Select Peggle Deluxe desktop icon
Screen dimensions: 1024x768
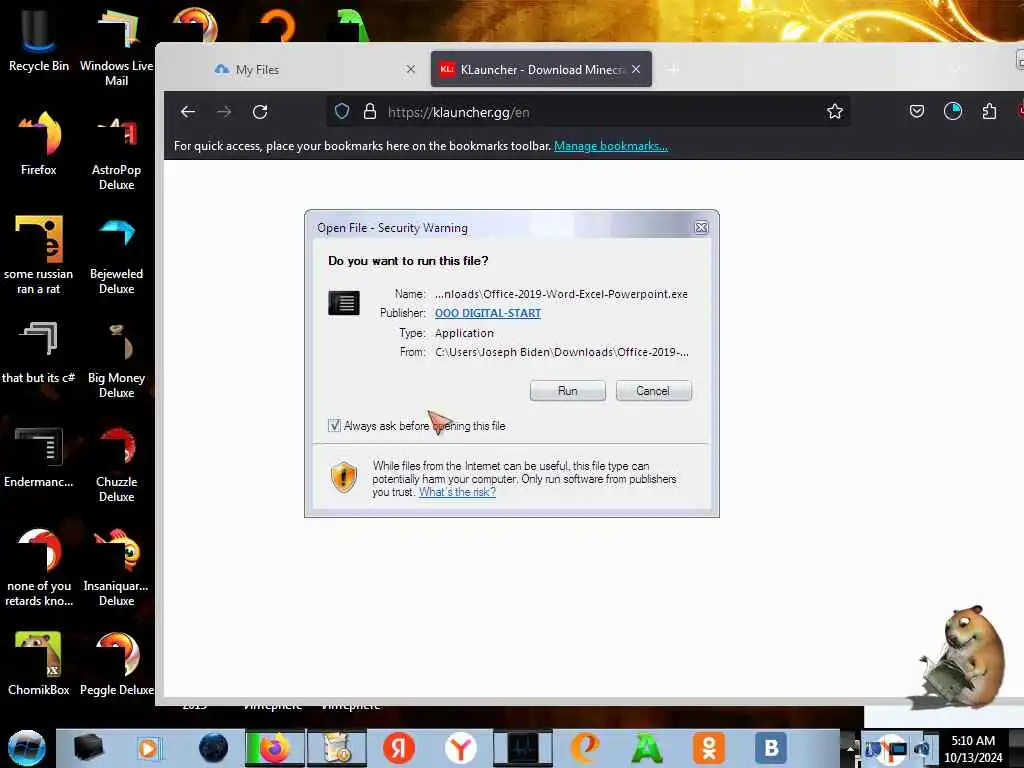(x=116, y=663)
